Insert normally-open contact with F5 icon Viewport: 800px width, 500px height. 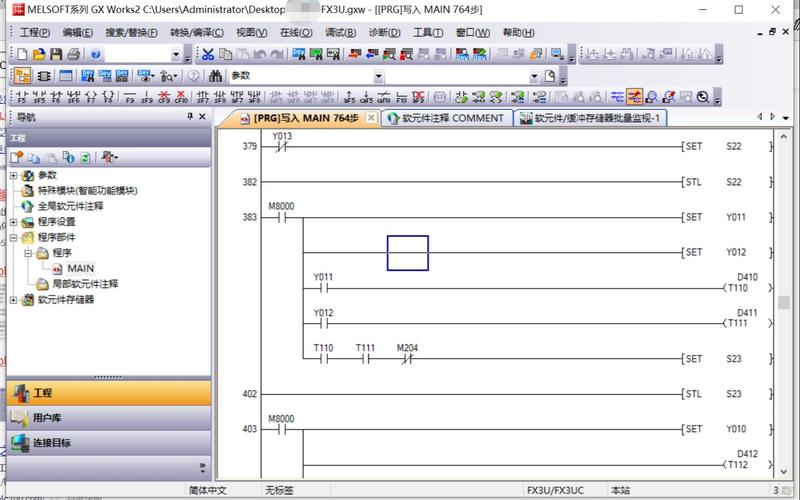click(20, 97)
